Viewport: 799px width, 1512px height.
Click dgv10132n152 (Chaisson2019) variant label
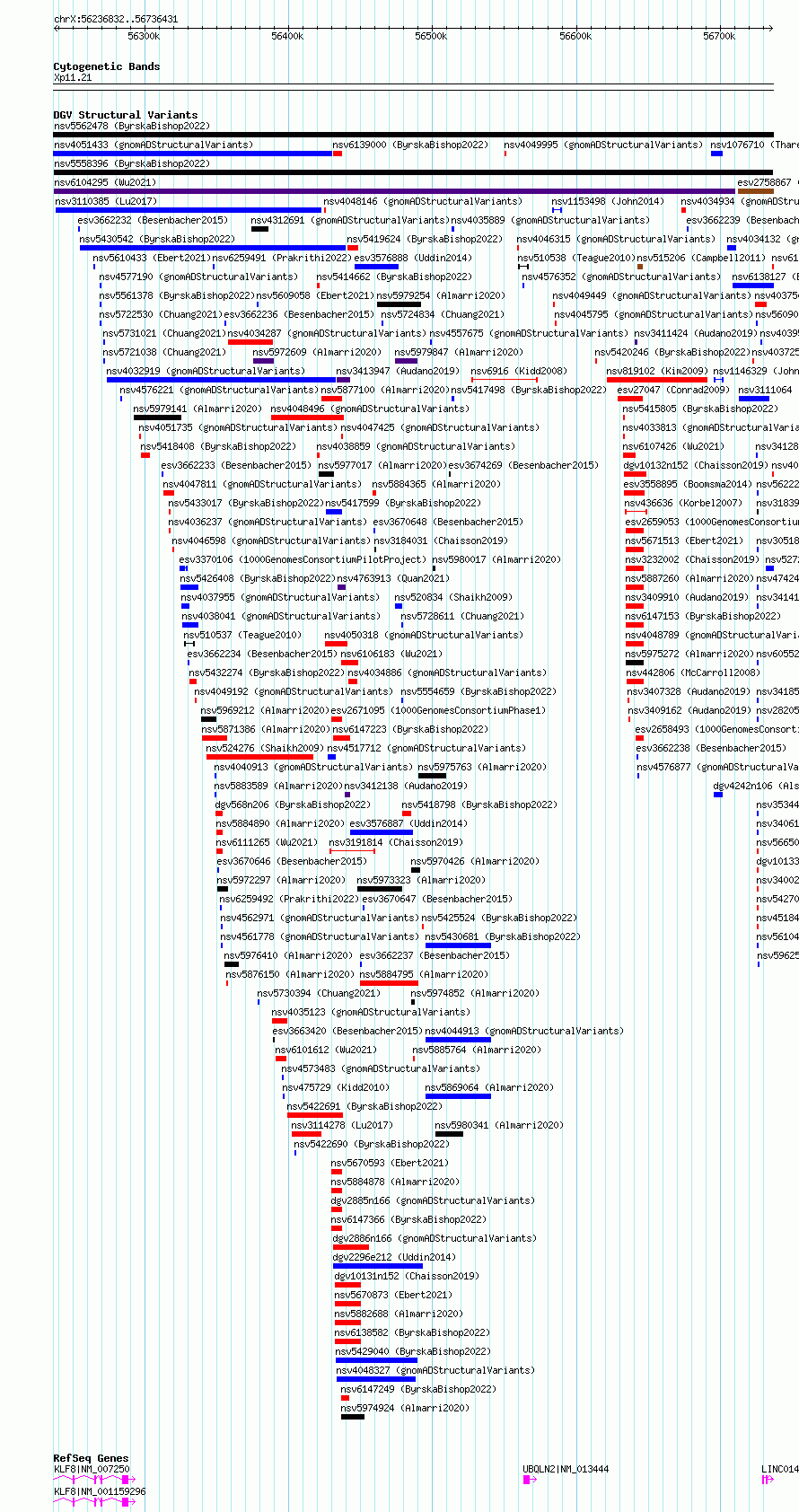696,465
